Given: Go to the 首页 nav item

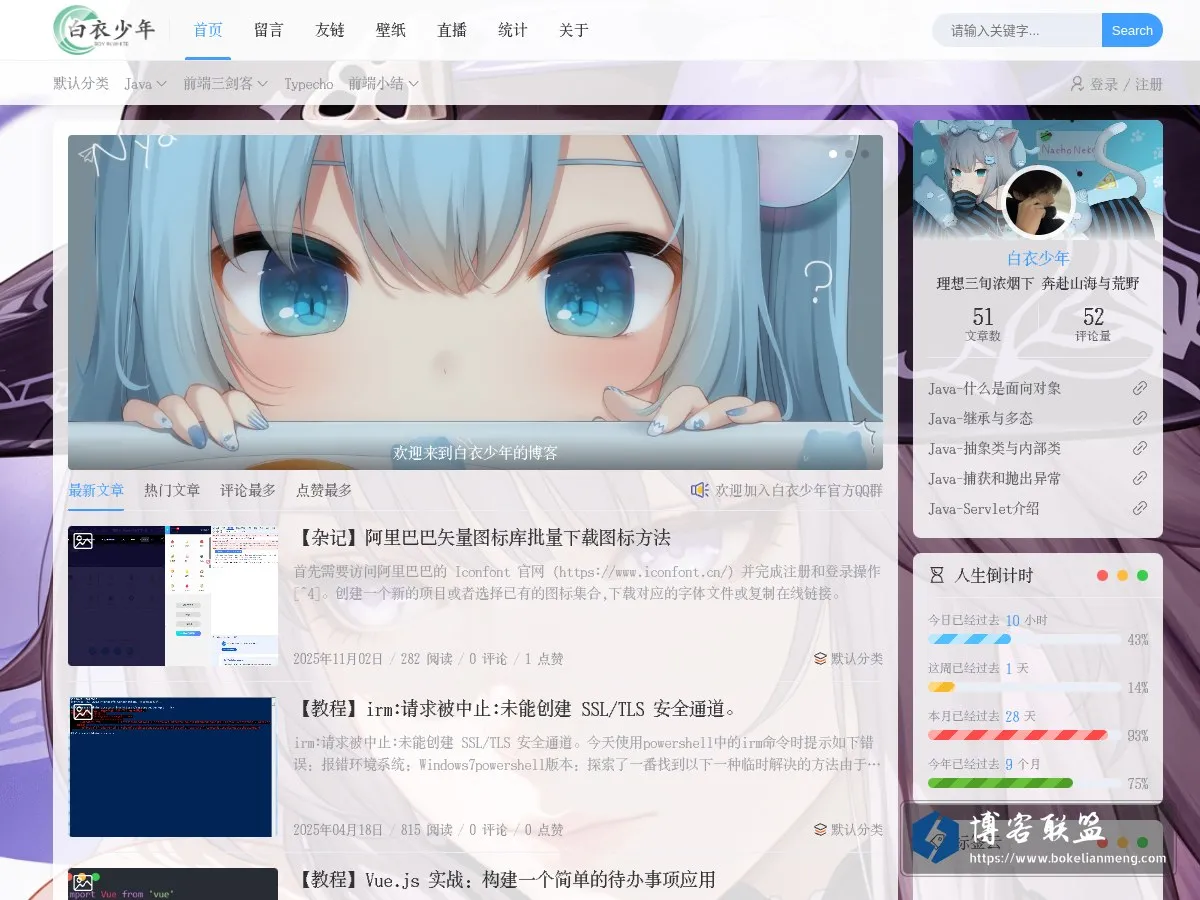Looking at the screenshot, I should 208,30.
